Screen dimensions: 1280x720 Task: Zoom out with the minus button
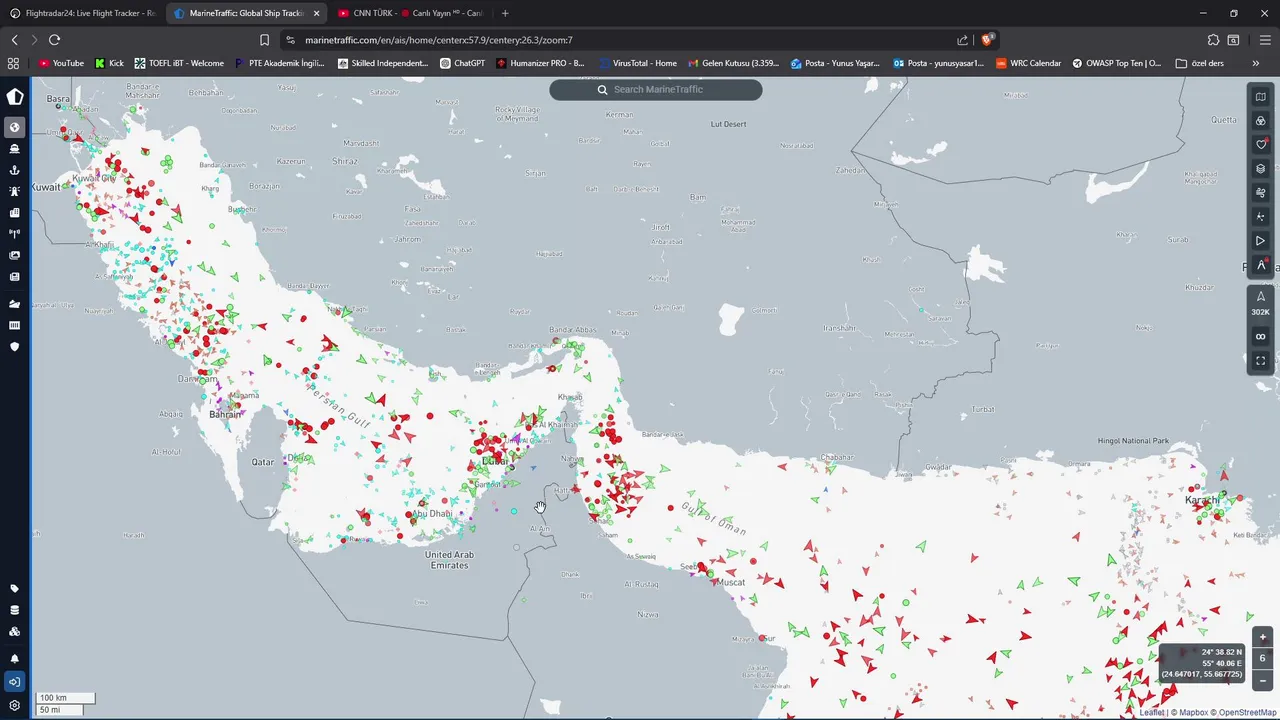point(1262,680)
